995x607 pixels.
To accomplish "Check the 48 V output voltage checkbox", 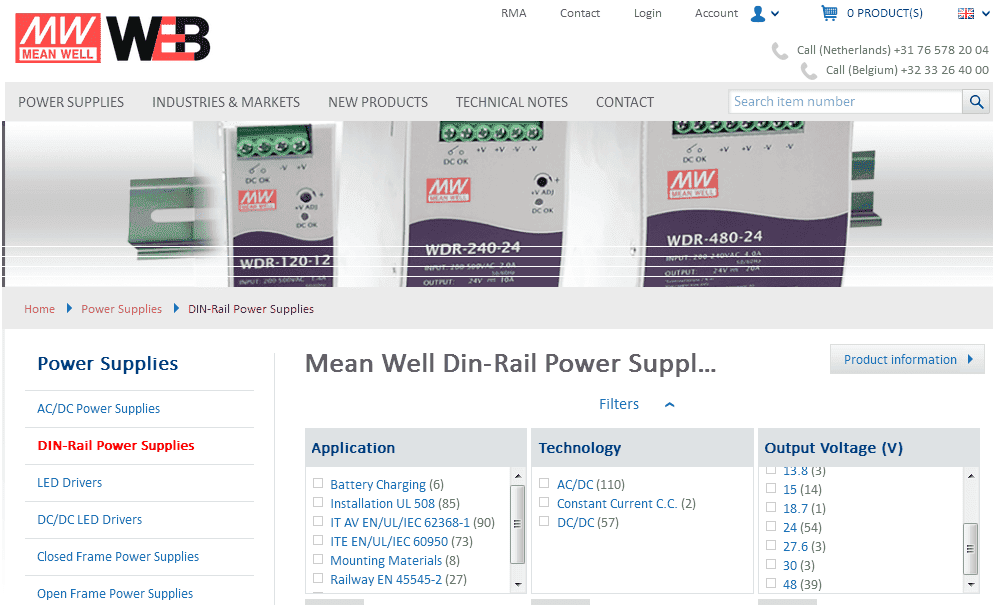I will (x=771, y=584).
